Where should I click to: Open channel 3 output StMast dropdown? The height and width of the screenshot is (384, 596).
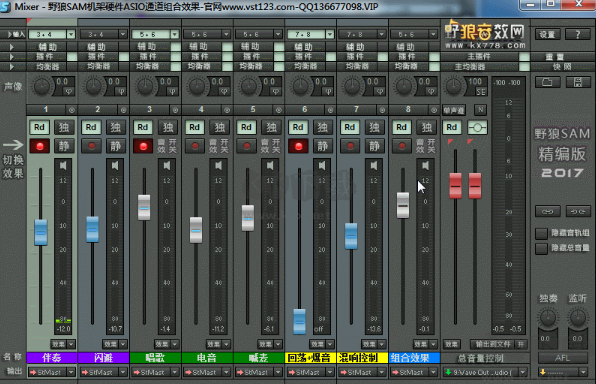[155, 372]
